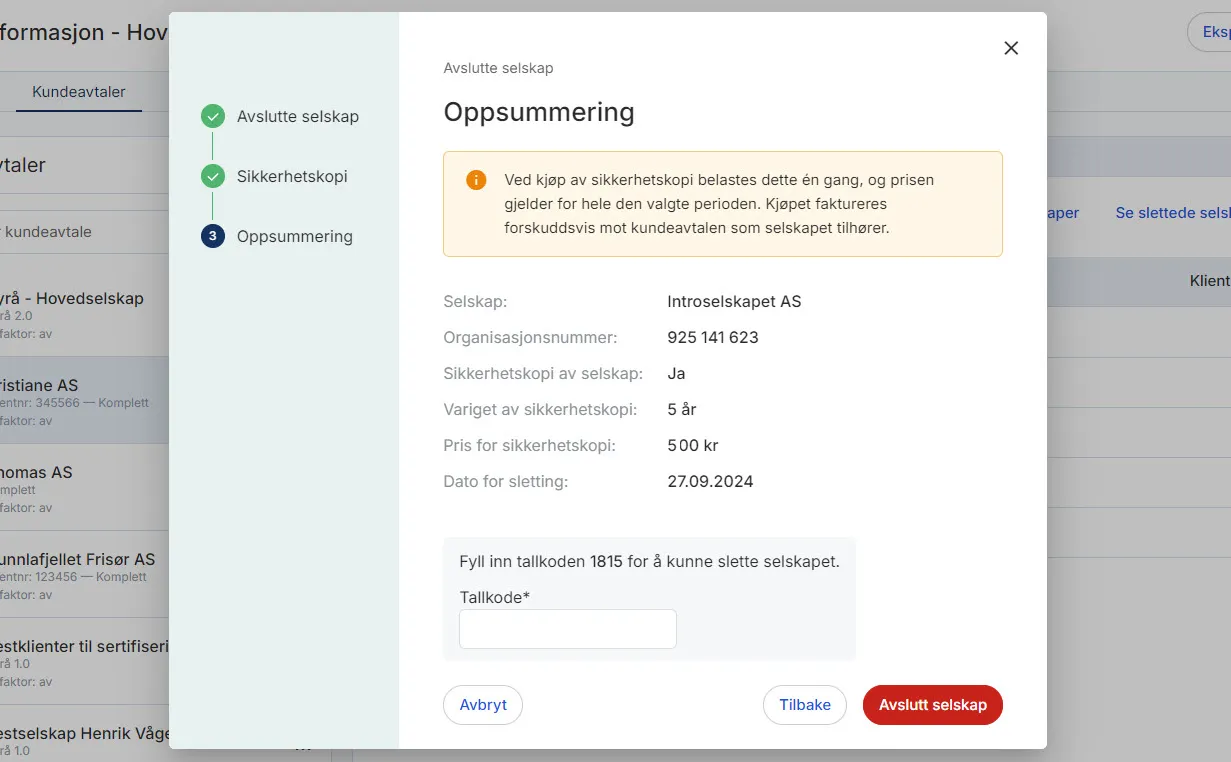Close the dialog with the X icon
This screenshot has height=762, width=1231.
(1011, 48)
